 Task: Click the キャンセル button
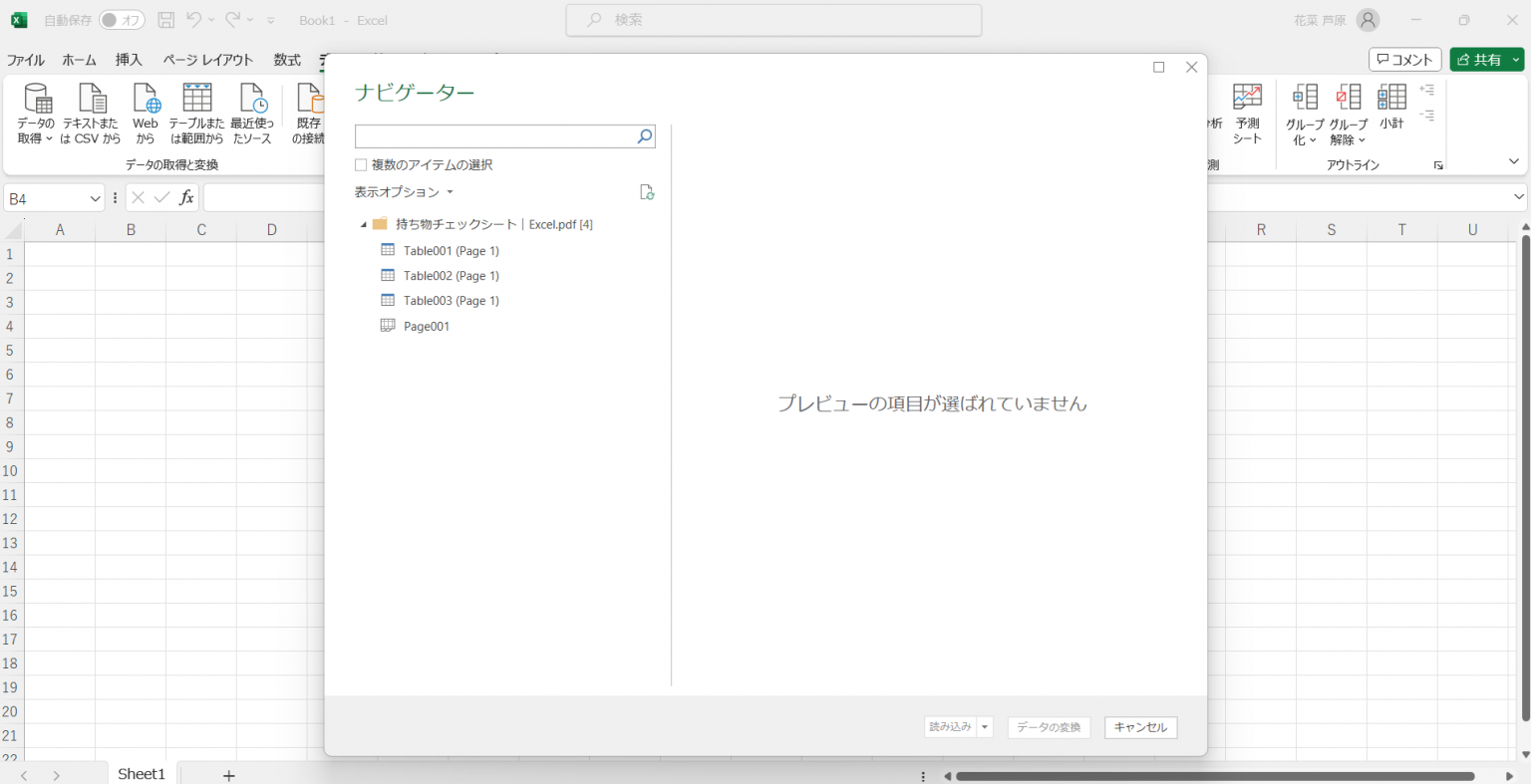(1140, 727)
